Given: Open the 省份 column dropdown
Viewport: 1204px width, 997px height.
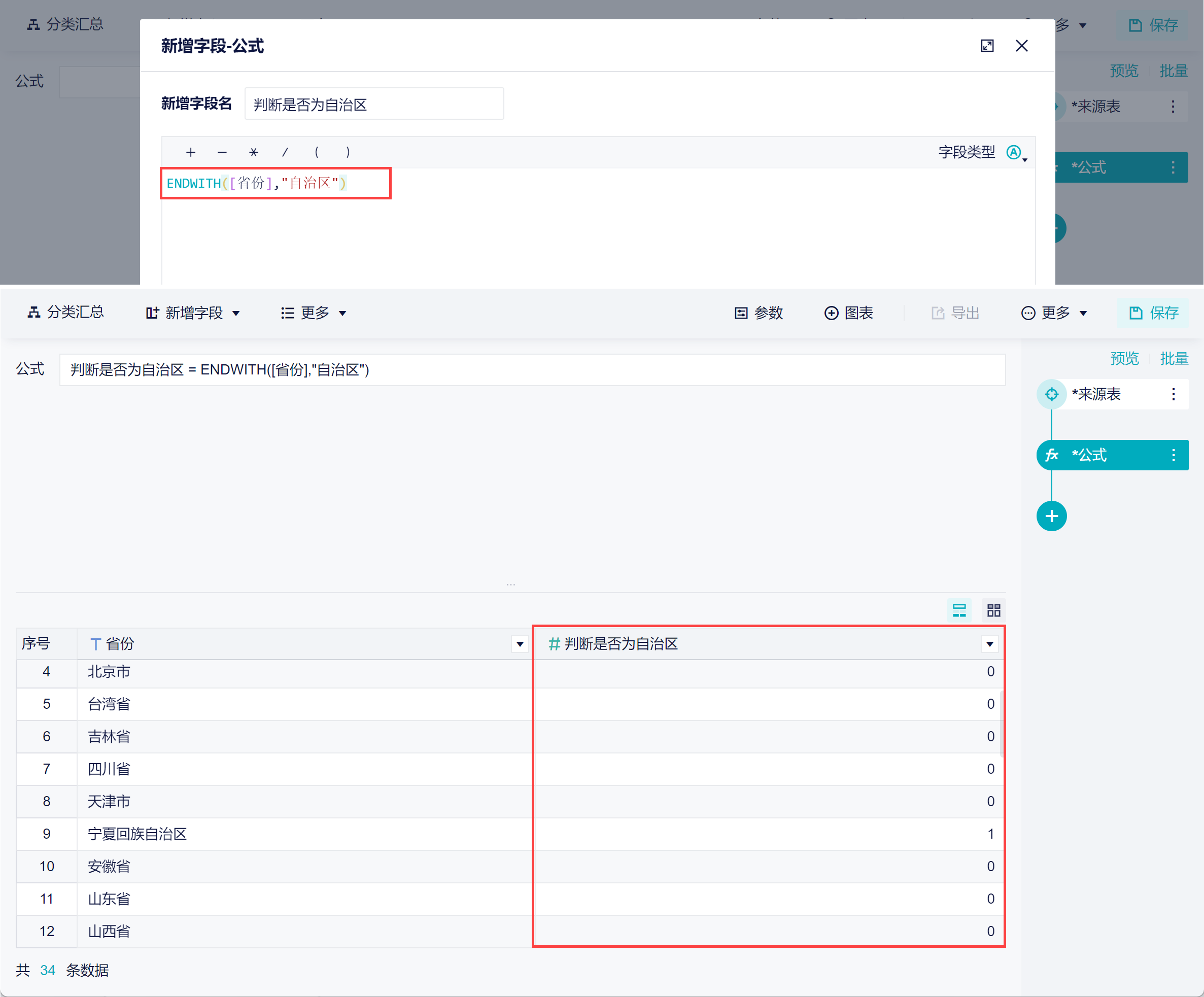Looking at the screenshot, I should (520, 644).
